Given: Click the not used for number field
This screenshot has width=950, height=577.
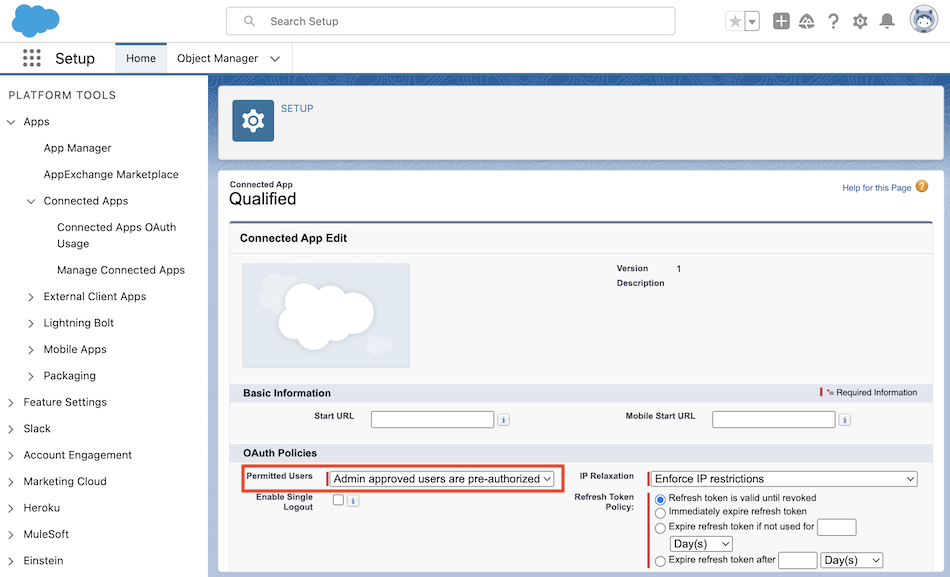Looking at the screenshot, I should pyautogui.click(x=836, y=527).
